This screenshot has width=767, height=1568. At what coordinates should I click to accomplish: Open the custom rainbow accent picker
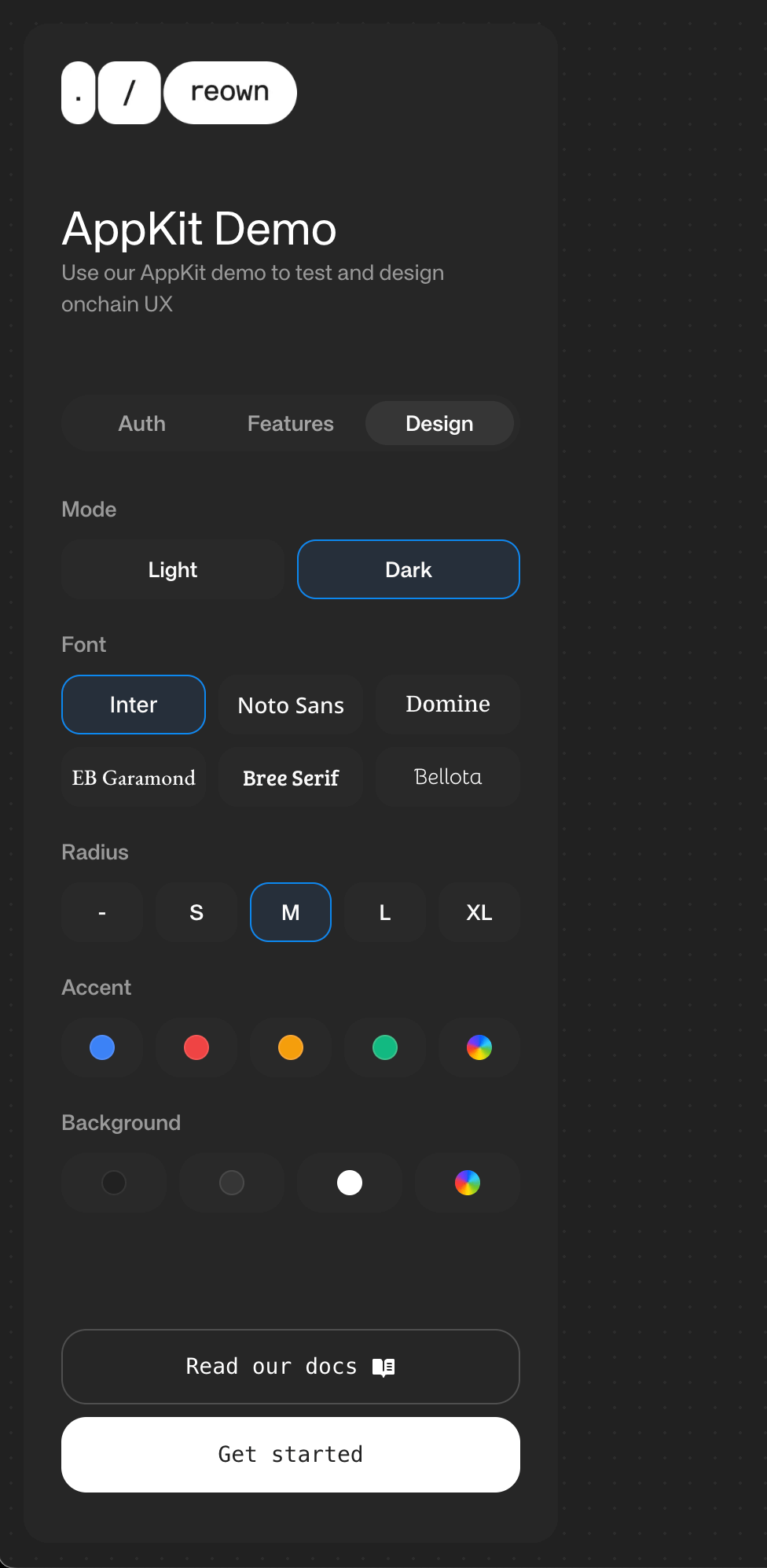pos(479,1048)
